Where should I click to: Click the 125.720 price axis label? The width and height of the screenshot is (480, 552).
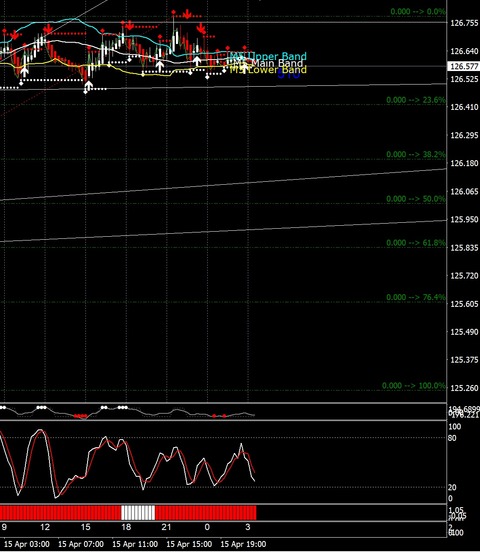(x=464, y=276)
